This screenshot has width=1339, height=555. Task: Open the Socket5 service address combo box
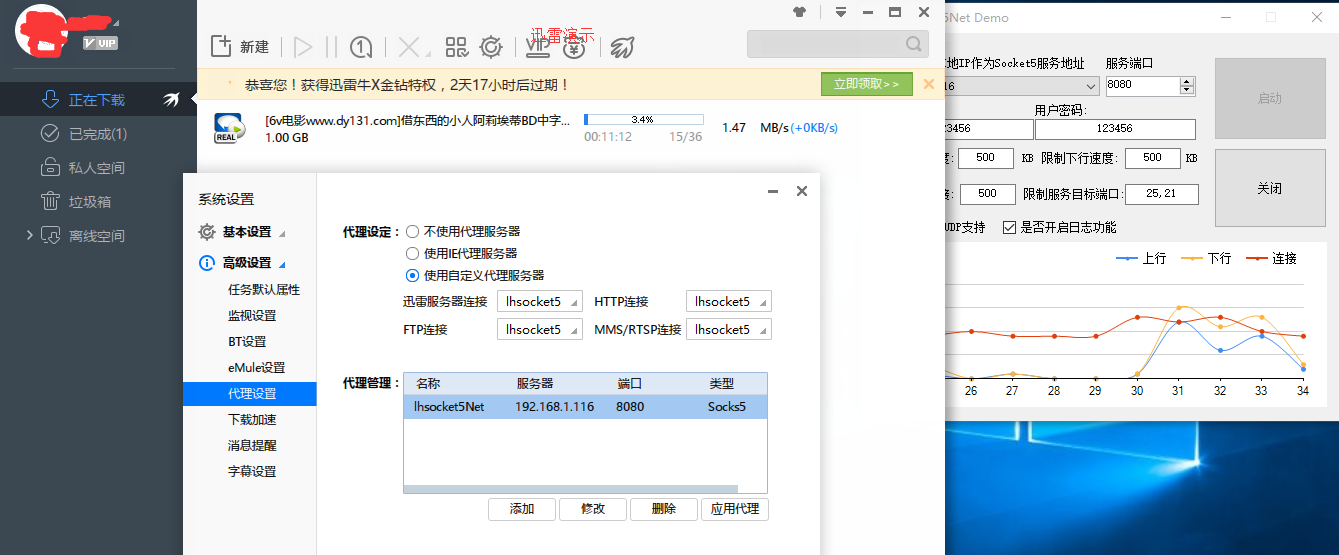point(1021,86)
